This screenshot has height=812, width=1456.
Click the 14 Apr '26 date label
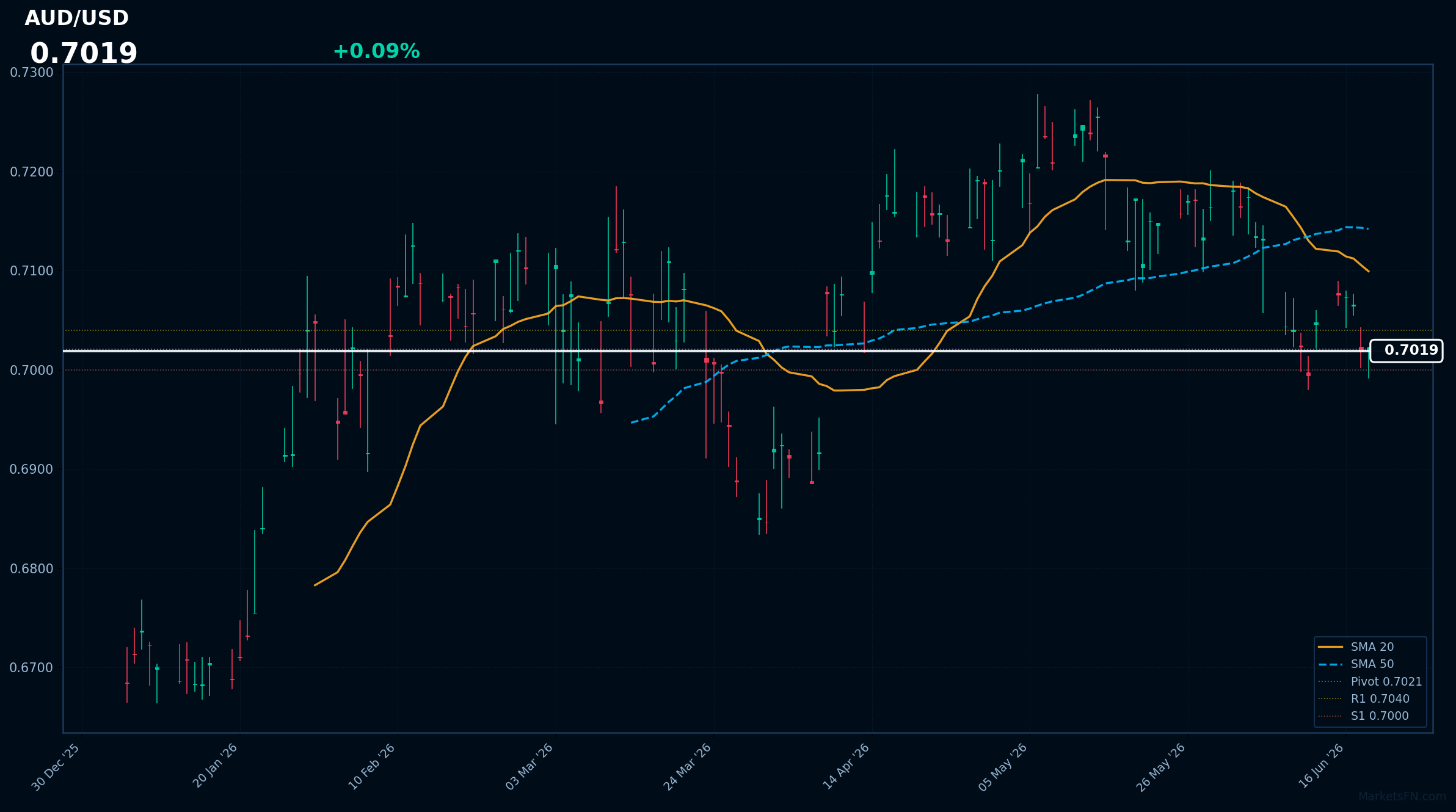point(846,767)
